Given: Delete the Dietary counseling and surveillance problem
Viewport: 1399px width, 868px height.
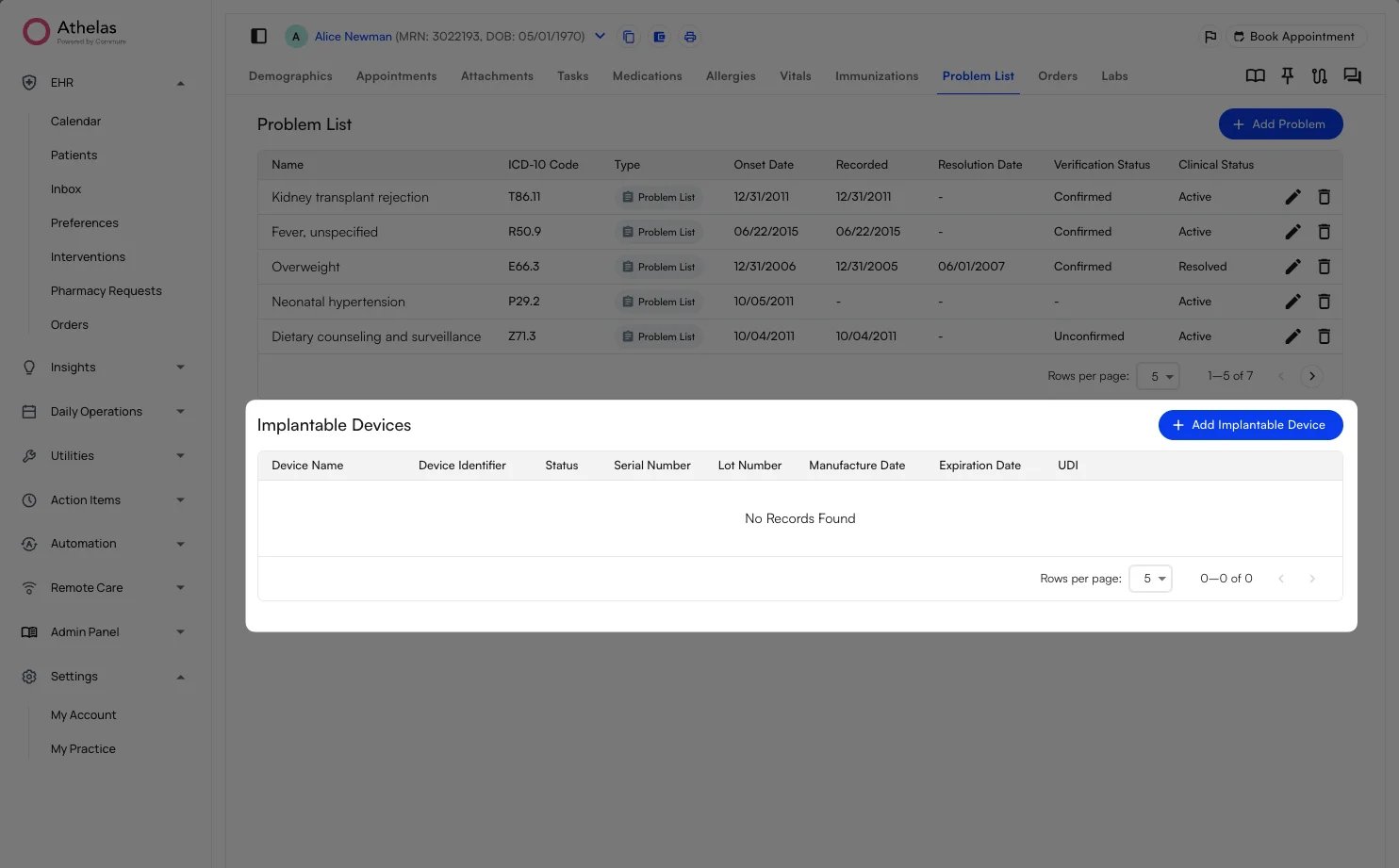Looking at the screenshot, I should tap(1324, 336).
